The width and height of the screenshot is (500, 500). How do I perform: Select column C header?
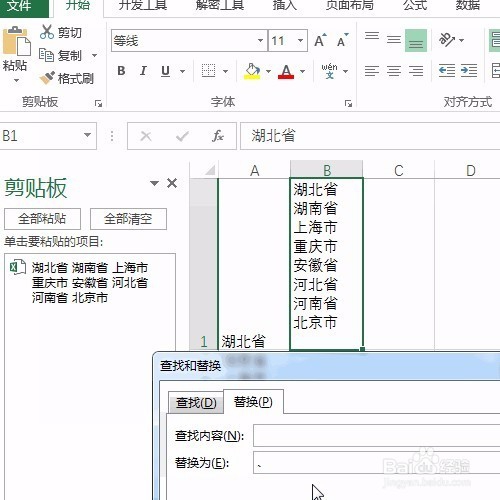coord(399,170)
